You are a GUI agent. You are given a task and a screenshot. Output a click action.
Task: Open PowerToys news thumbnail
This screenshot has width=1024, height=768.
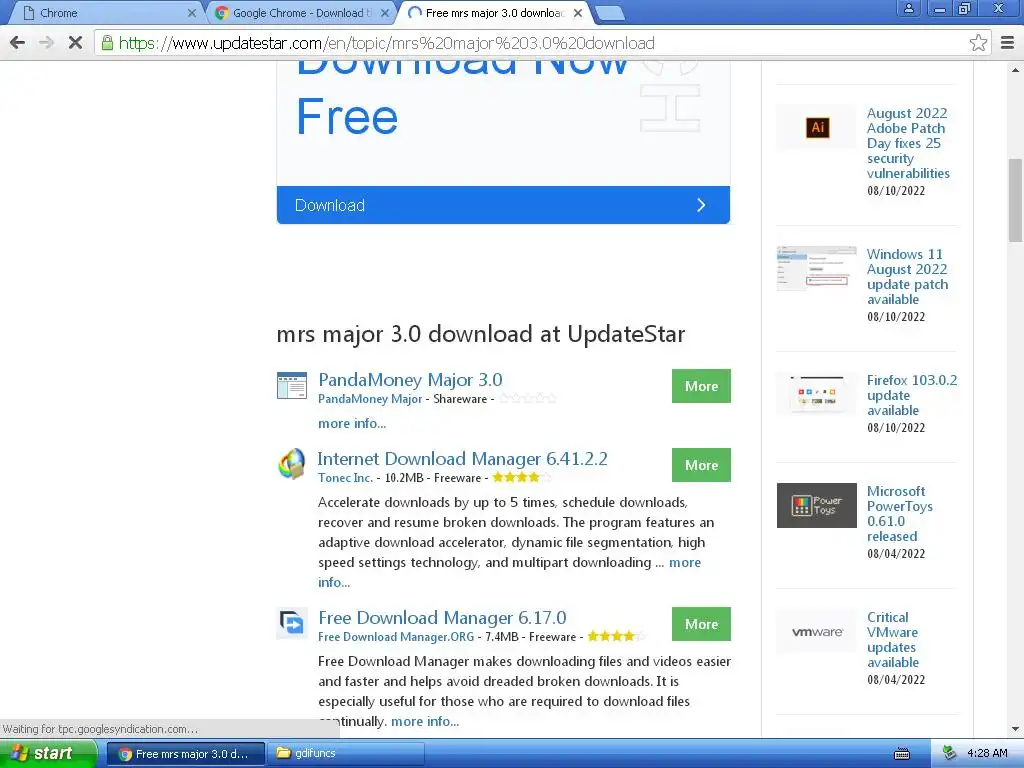[x=816, y=505]
